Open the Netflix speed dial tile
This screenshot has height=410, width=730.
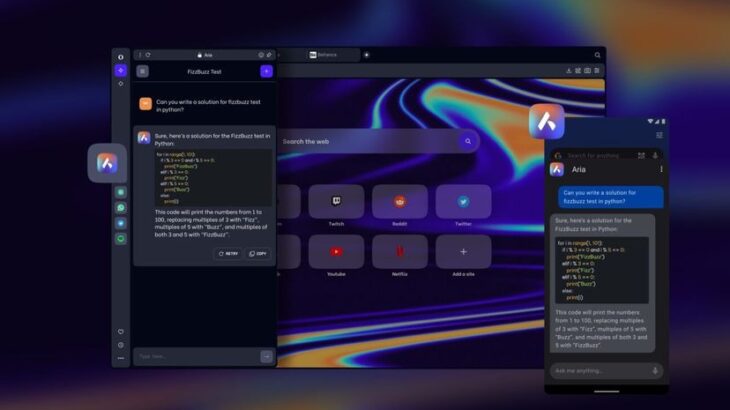(x=400, y=254)
